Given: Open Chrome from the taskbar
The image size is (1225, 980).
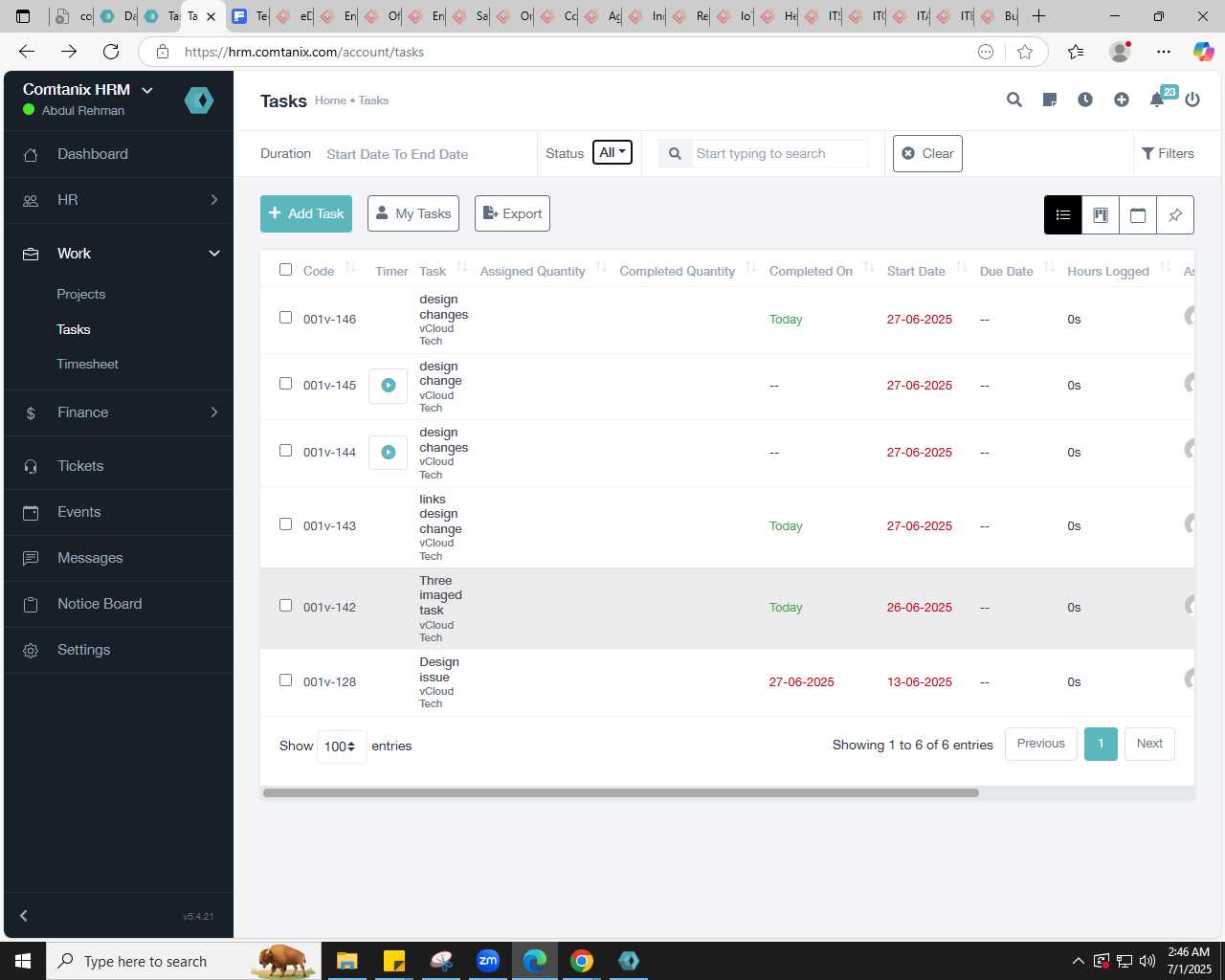Looking at the screenshot, I should [582, 961].
